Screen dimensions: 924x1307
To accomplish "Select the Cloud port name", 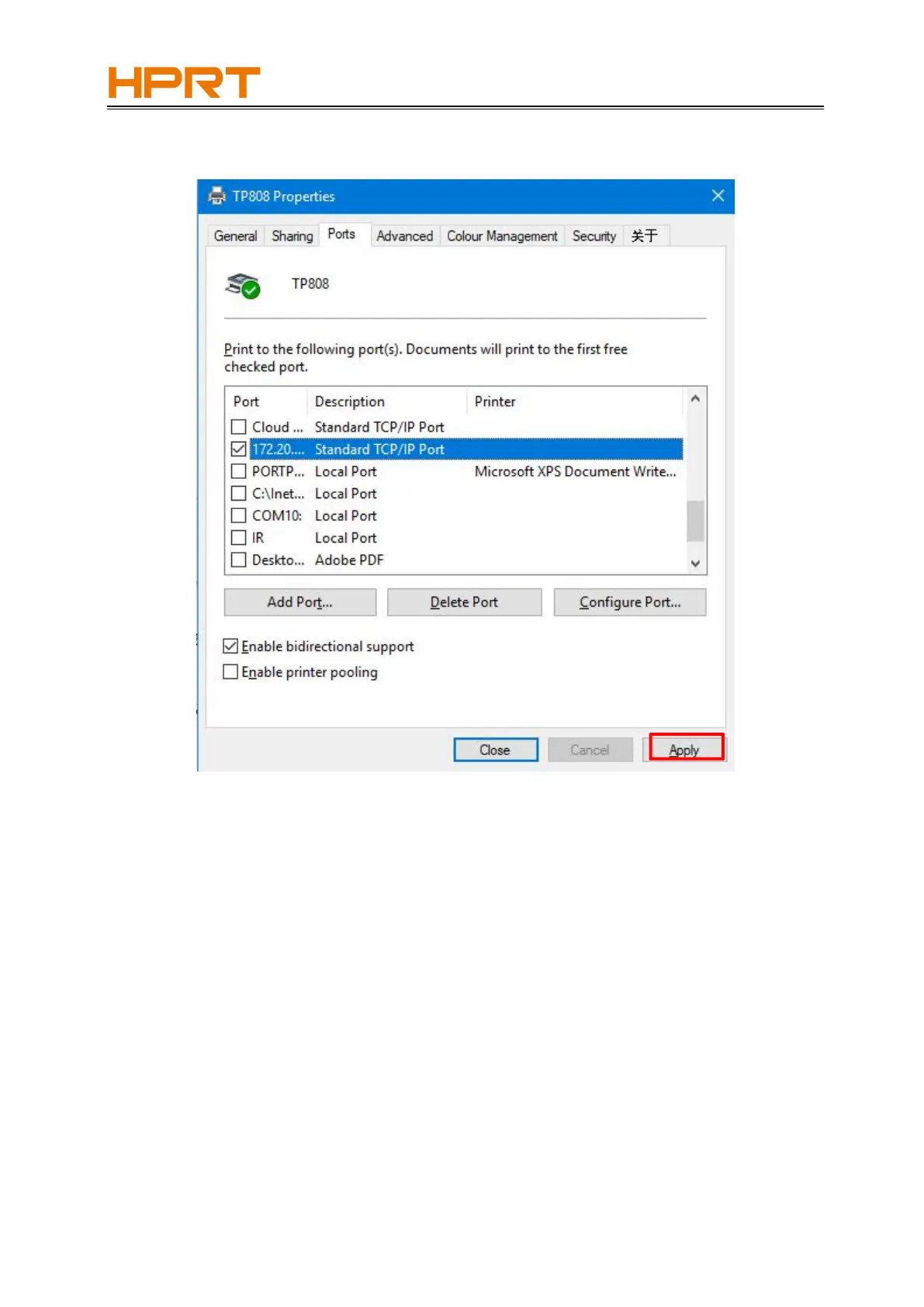I will click(x=278, y=427).
